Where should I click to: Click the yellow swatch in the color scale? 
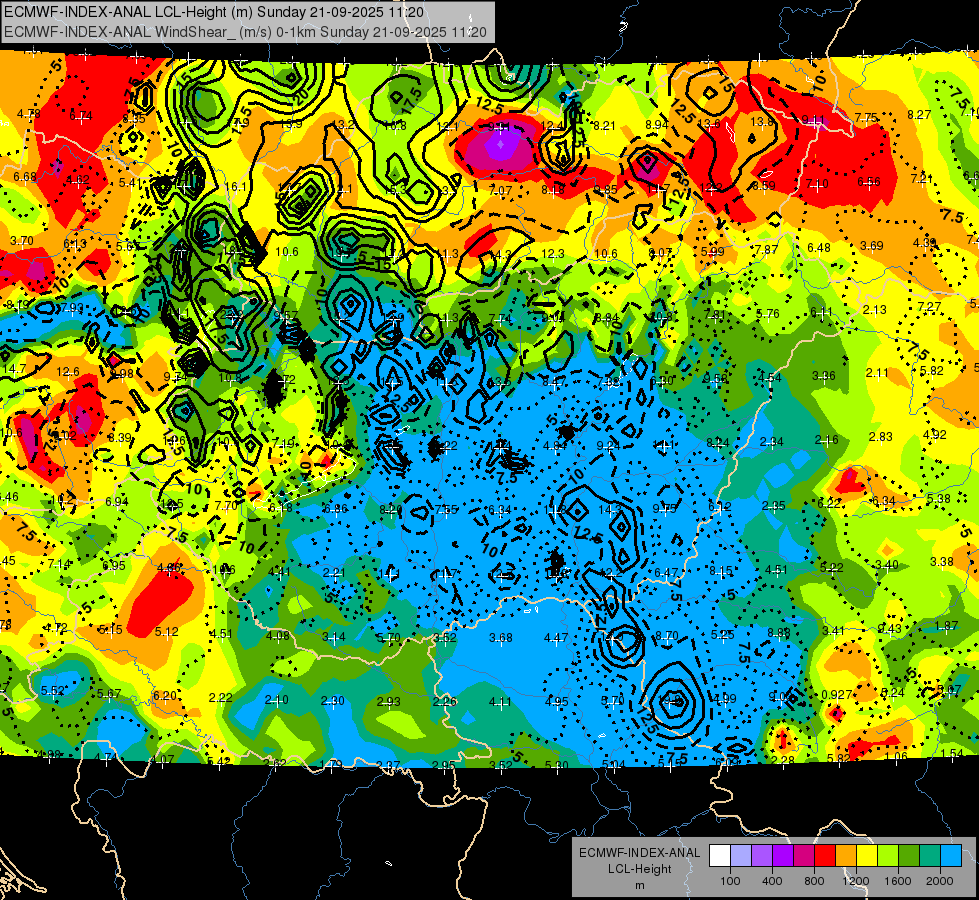[866, 855]
